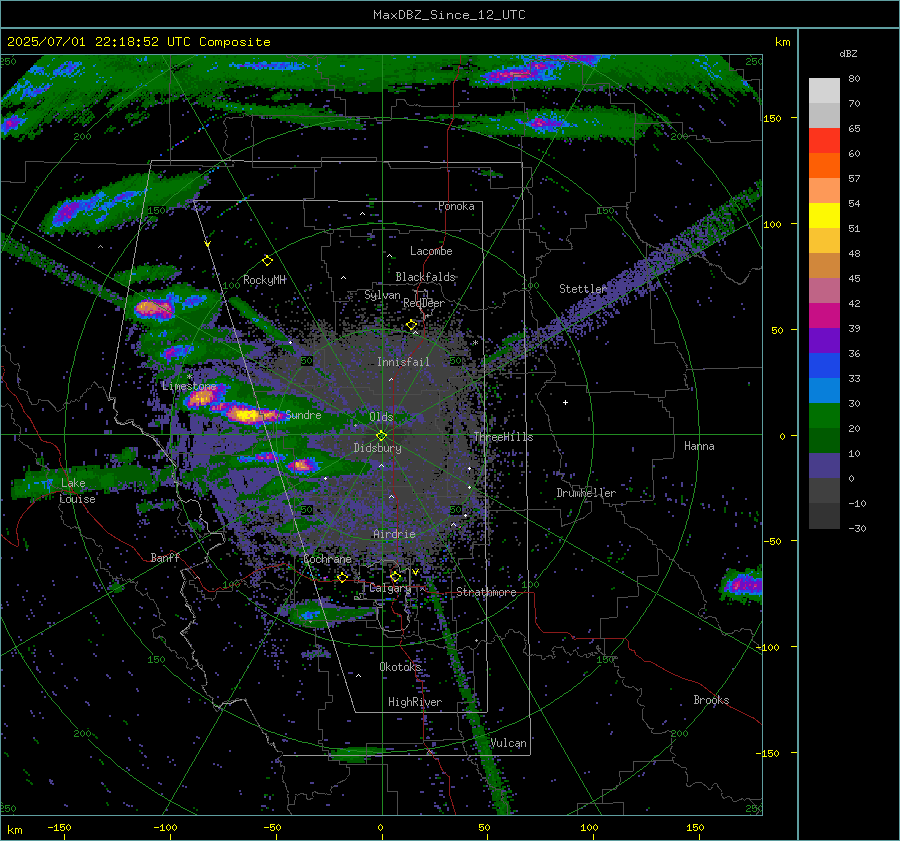
Task: Click the Brooks label
Action: click(711, 700)
